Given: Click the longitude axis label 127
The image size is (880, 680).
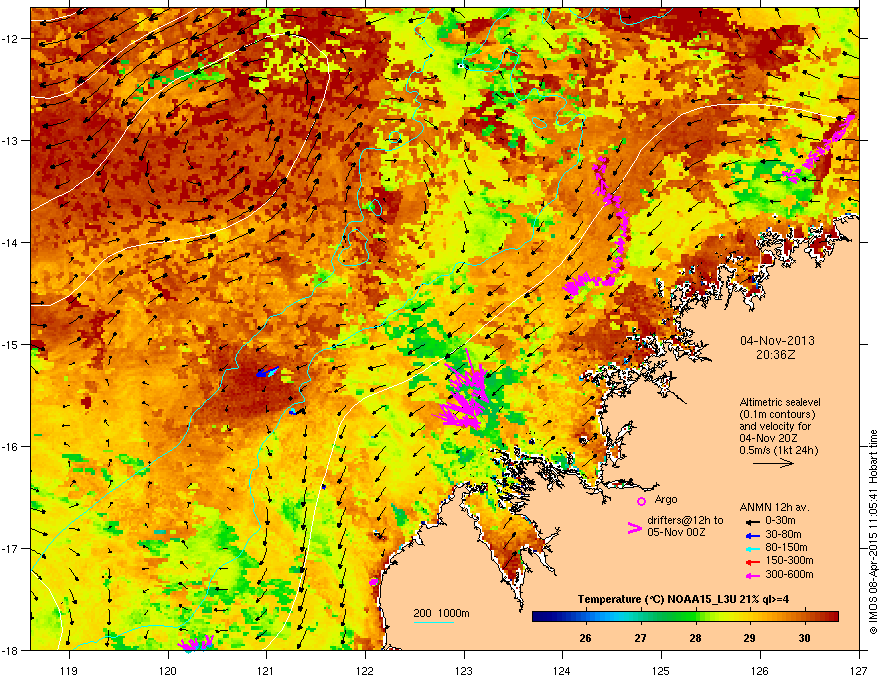Looking at the screenshot, I should (859, 670).
